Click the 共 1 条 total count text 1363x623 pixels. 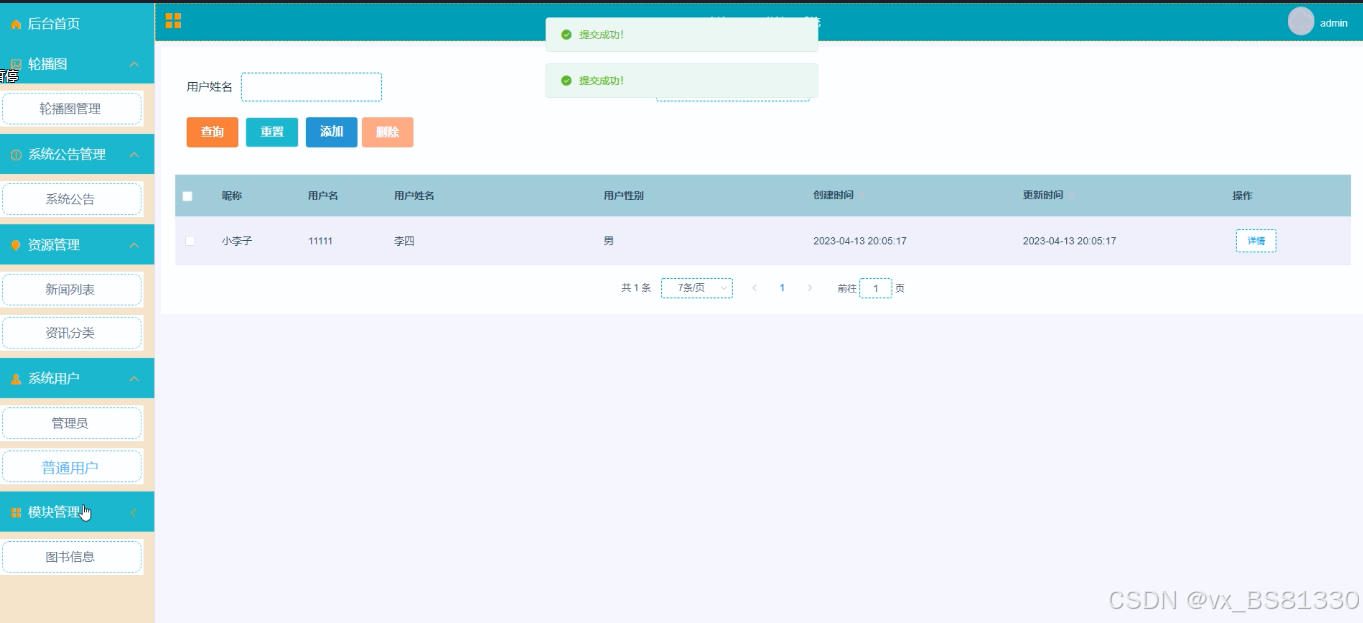click(x=636, y=288)
